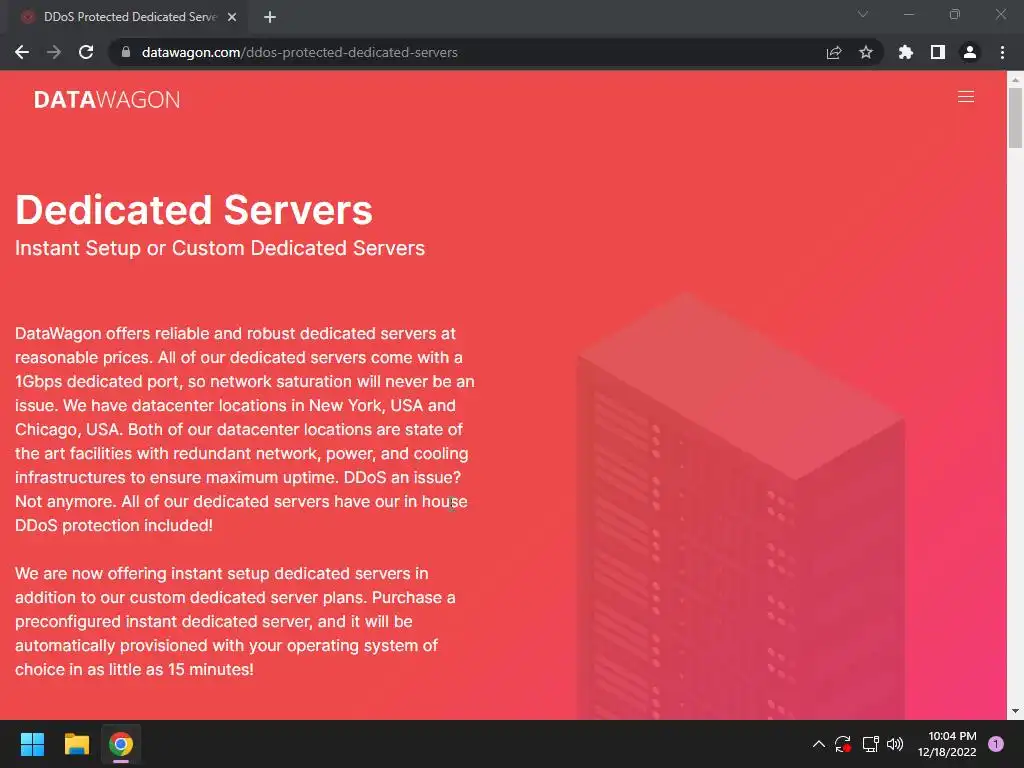Click the DATAWAGON logo
The height and width of the screenshot is (768, 1024).
pyautogui.click(x=106, y=99)
